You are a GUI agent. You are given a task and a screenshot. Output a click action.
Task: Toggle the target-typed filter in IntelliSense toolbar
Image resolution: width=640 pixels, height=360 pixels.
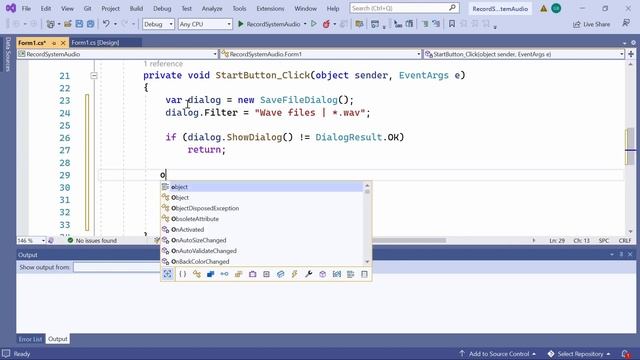[x=168, y=274]
